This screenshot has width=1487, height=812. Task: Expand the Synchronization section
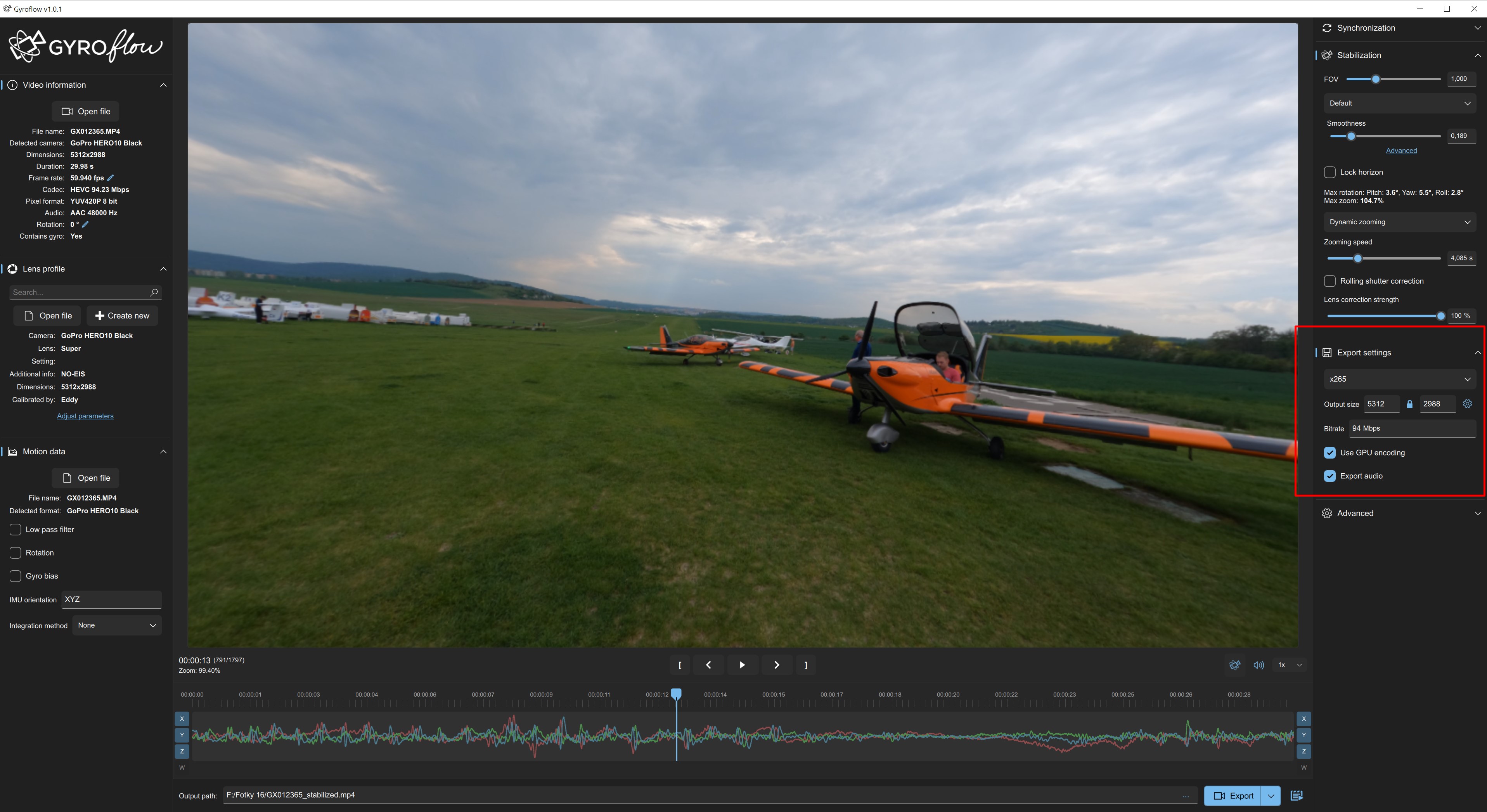(x=1400, y=28)
